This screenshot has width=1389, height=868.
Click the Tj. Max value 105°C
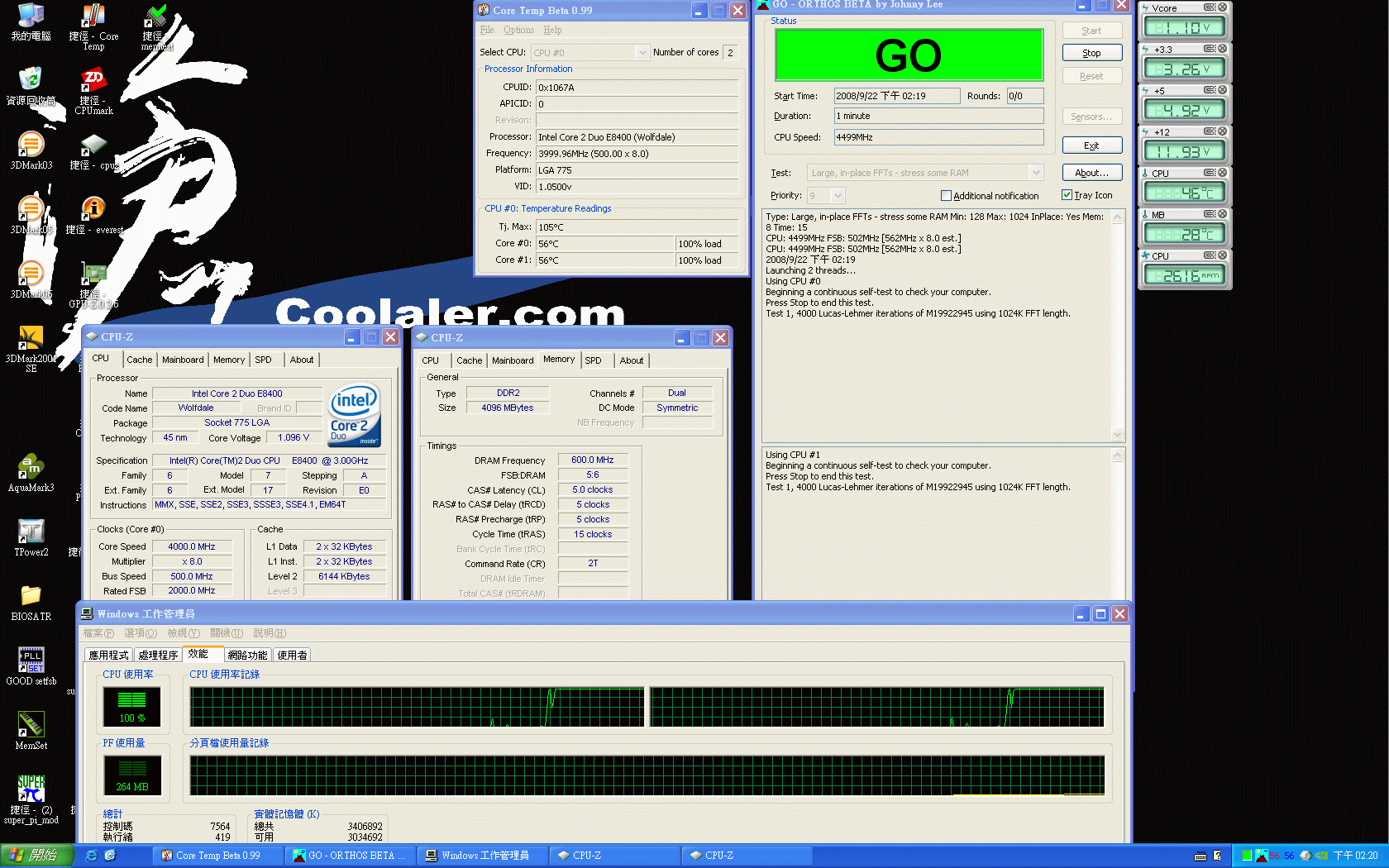tap(637, 227)
